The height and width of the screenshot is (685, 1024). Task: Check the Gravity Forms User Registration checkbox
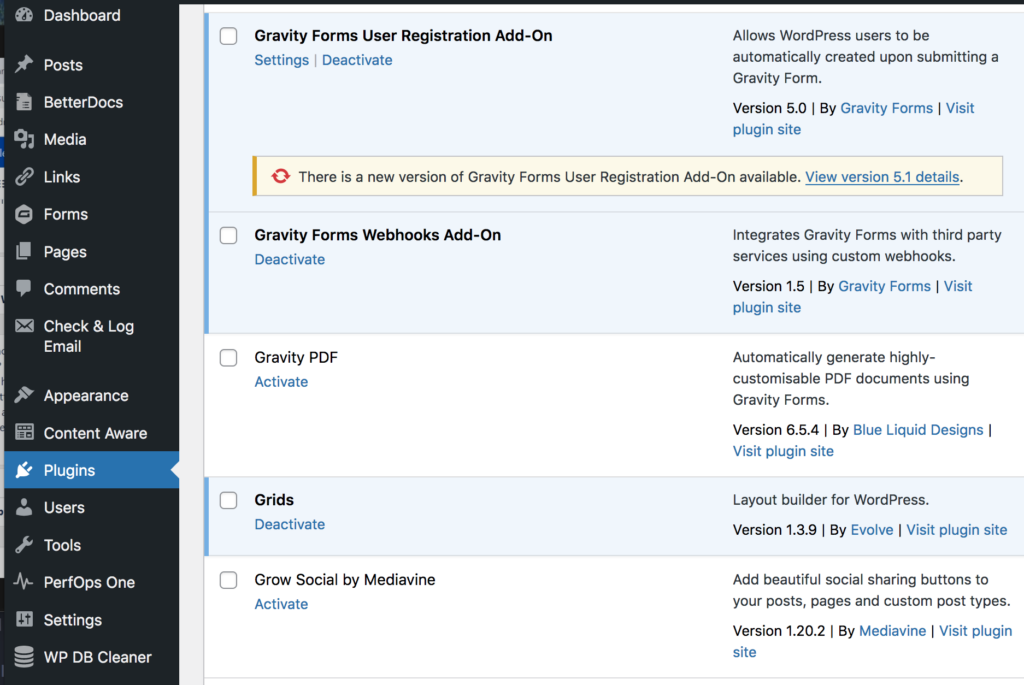[x=229, y=36]
